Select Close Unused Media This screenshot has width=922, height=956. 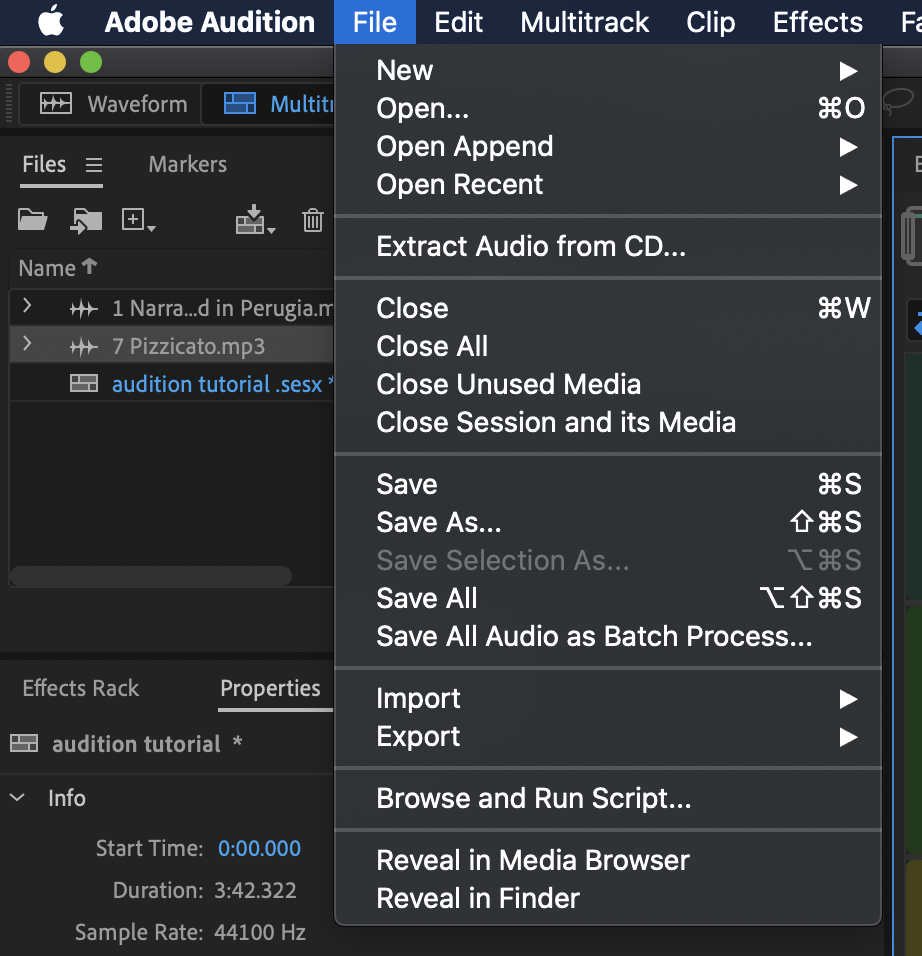[608, 385]
